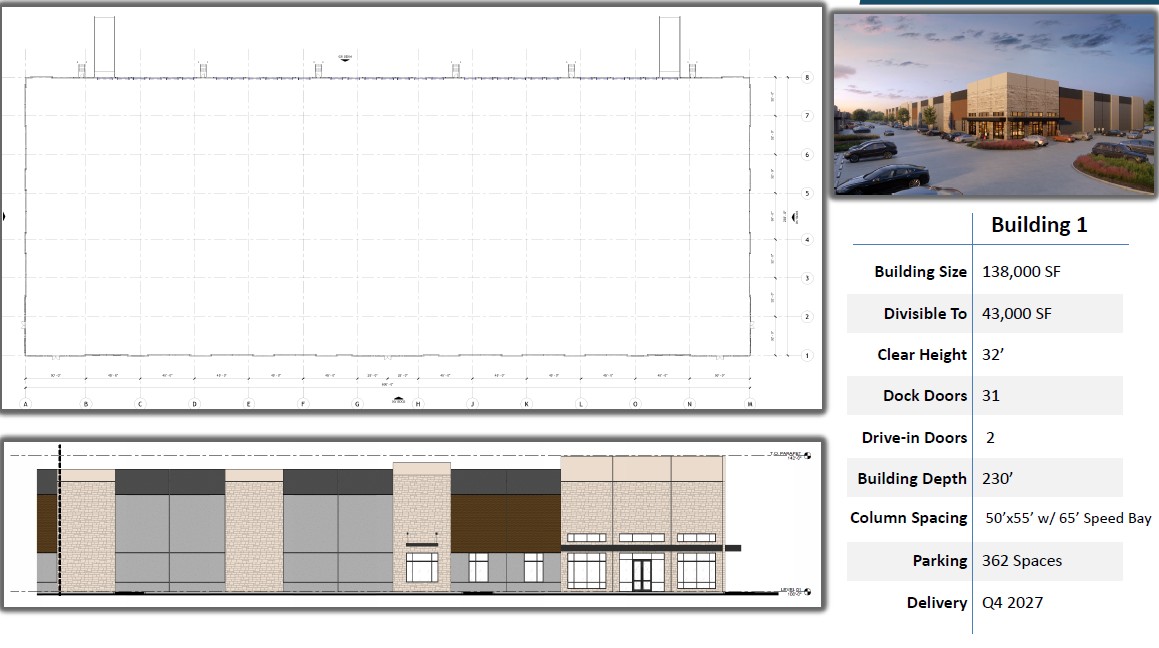1159x648 pixels.
Task: Click the Q4 2027 delivery value
Action: (1012, 603)
